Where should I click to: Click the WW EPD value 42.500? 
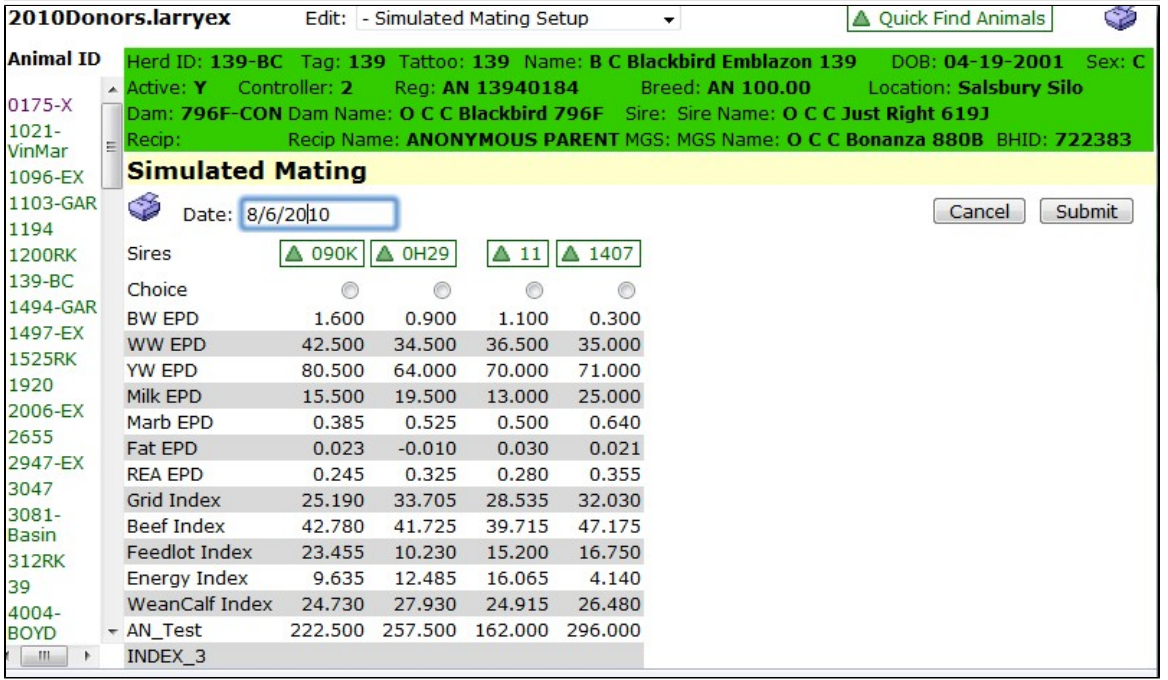(332, 345)
